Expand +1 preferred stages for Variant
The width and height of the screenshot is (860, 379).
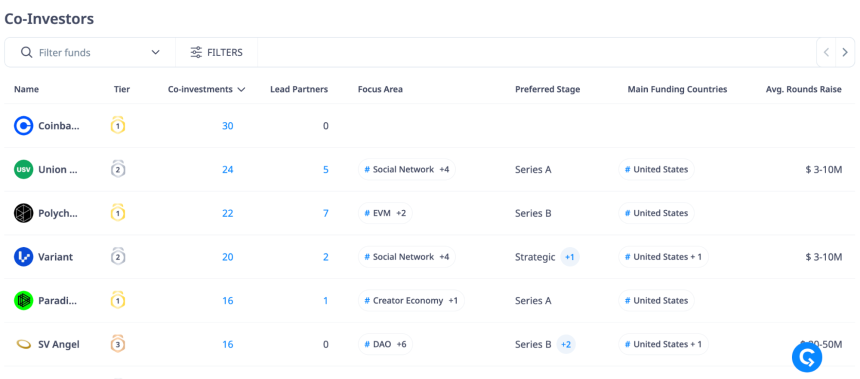pos(570,257)
